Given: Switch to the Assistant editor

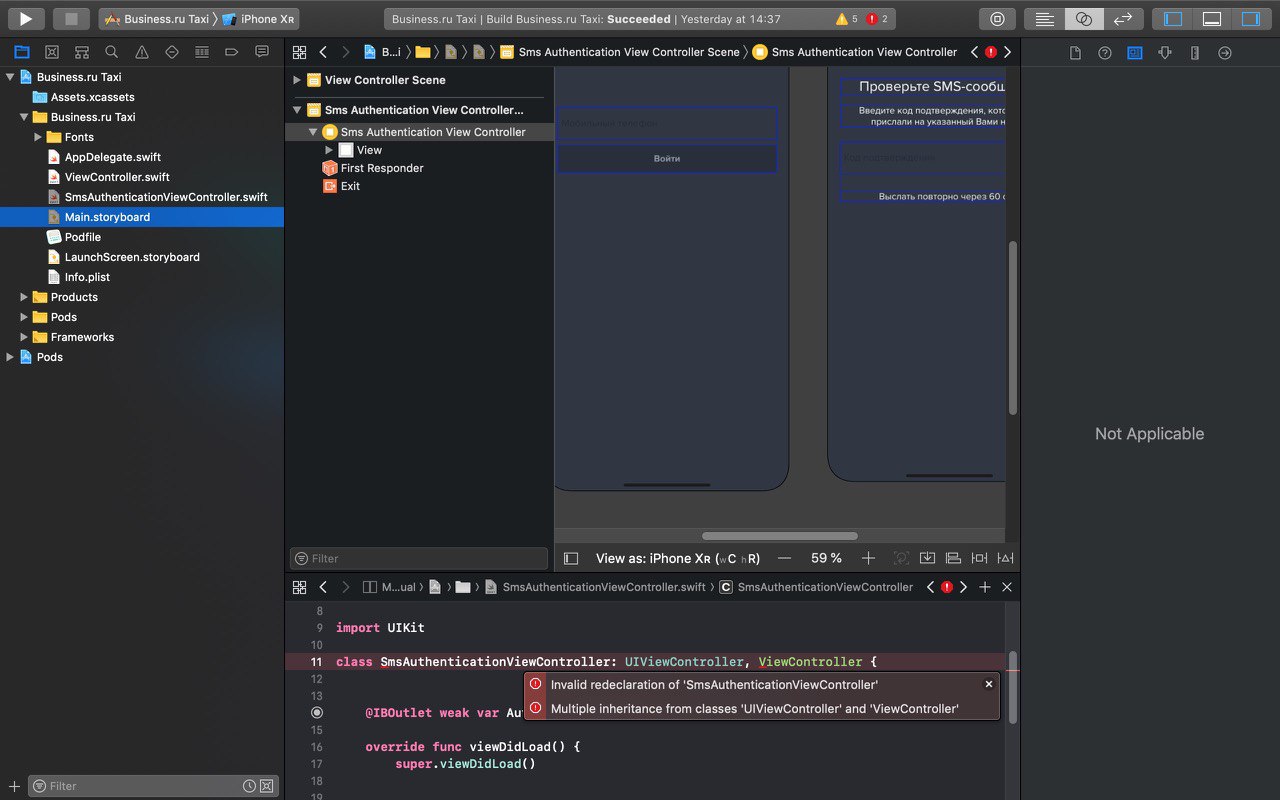Looking at the screenshot, I should (1083, 18).
